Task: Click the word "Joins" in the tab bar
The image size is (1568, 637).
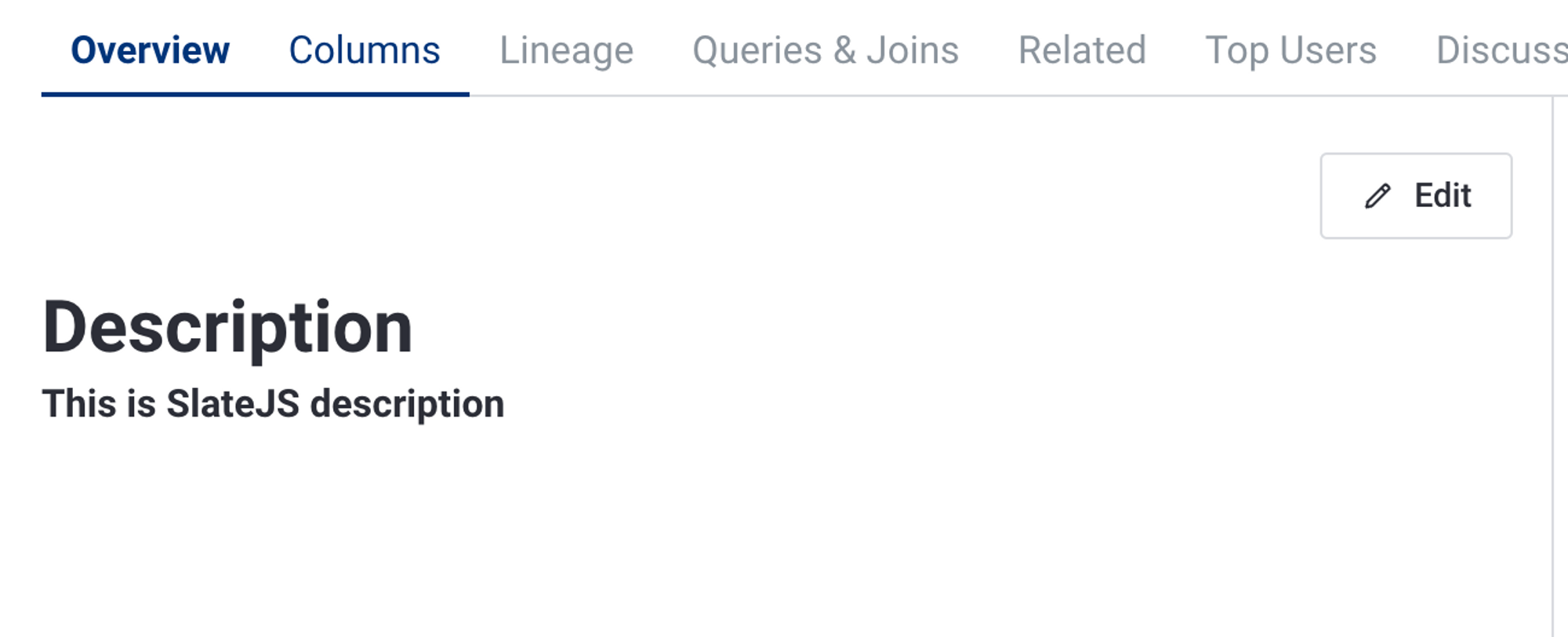Action: click(913, 50)
